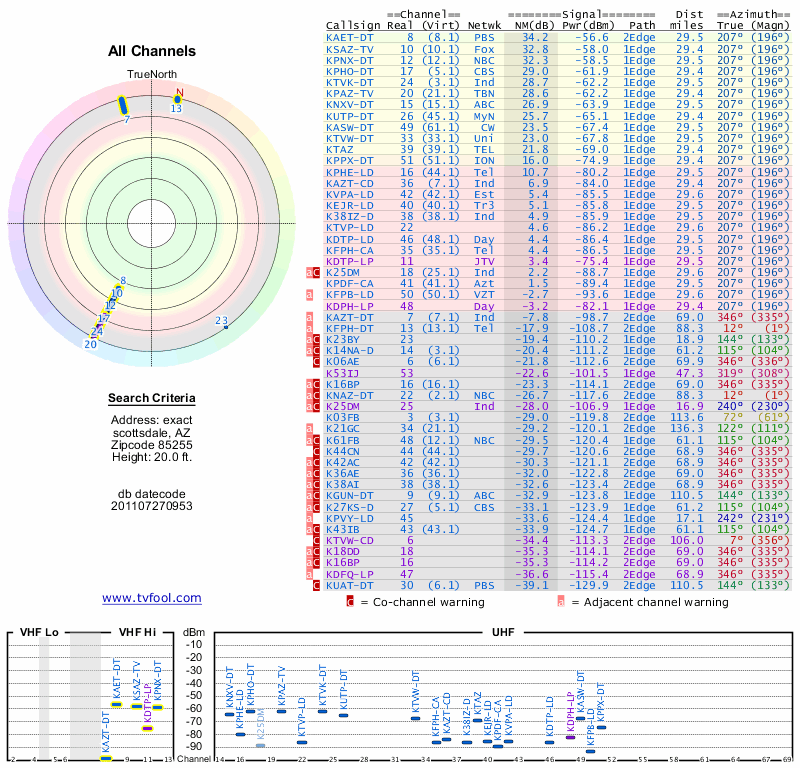
Task: Click the KUTP-DT callsign in the table
Action: click(x=349, y=116)
